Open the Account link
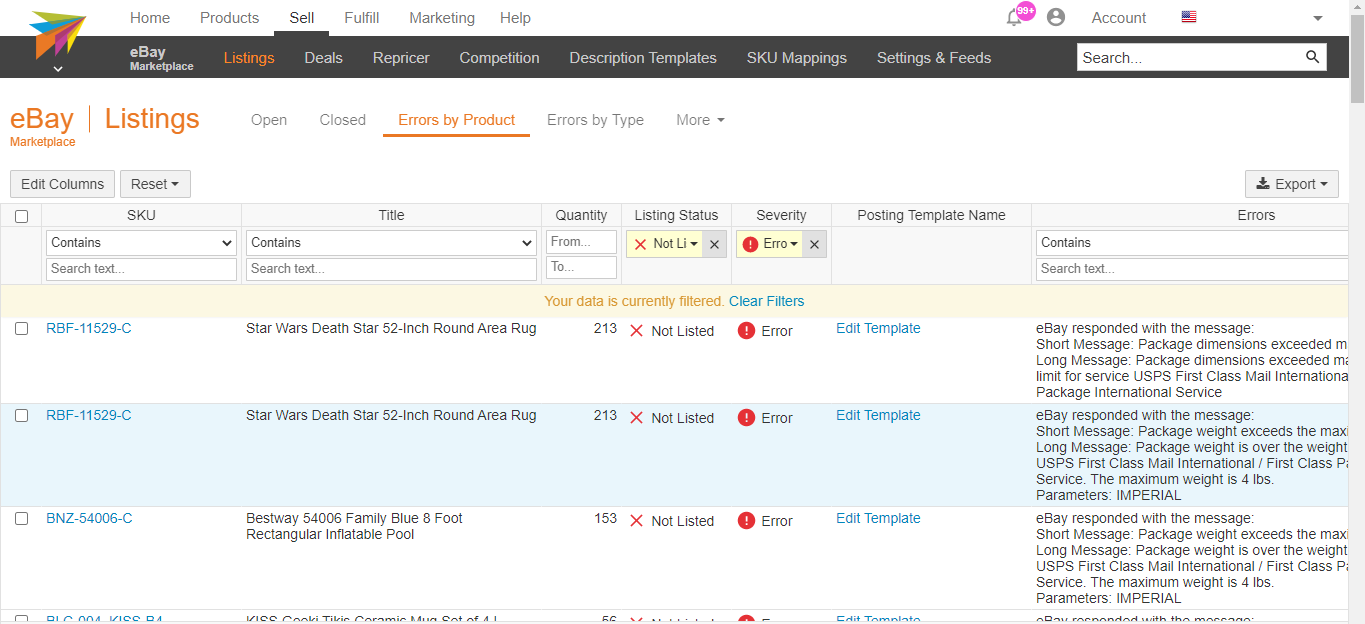 (1119, 18)
